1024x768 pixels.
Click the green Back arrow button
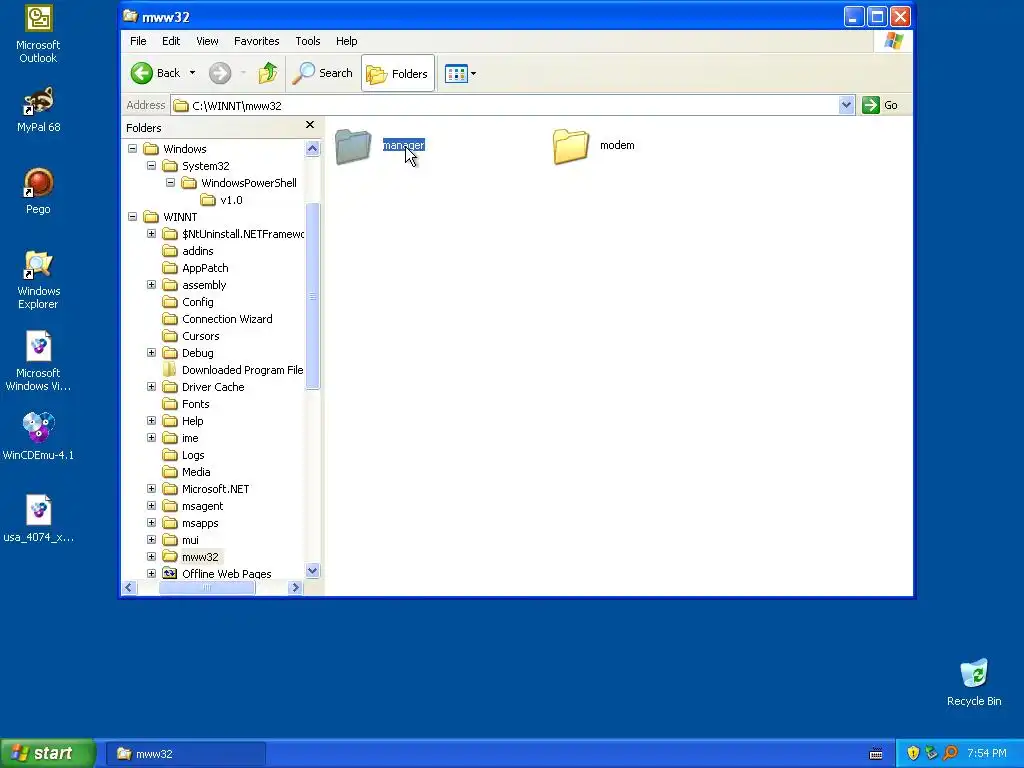point(142,73)
